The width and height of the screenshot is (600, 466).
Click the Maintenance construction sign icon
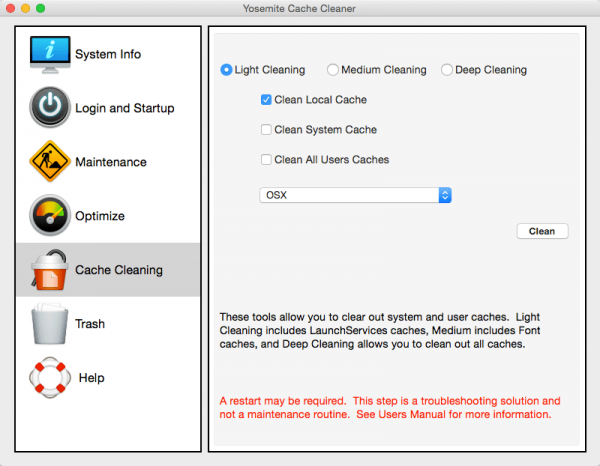(50, 161)
